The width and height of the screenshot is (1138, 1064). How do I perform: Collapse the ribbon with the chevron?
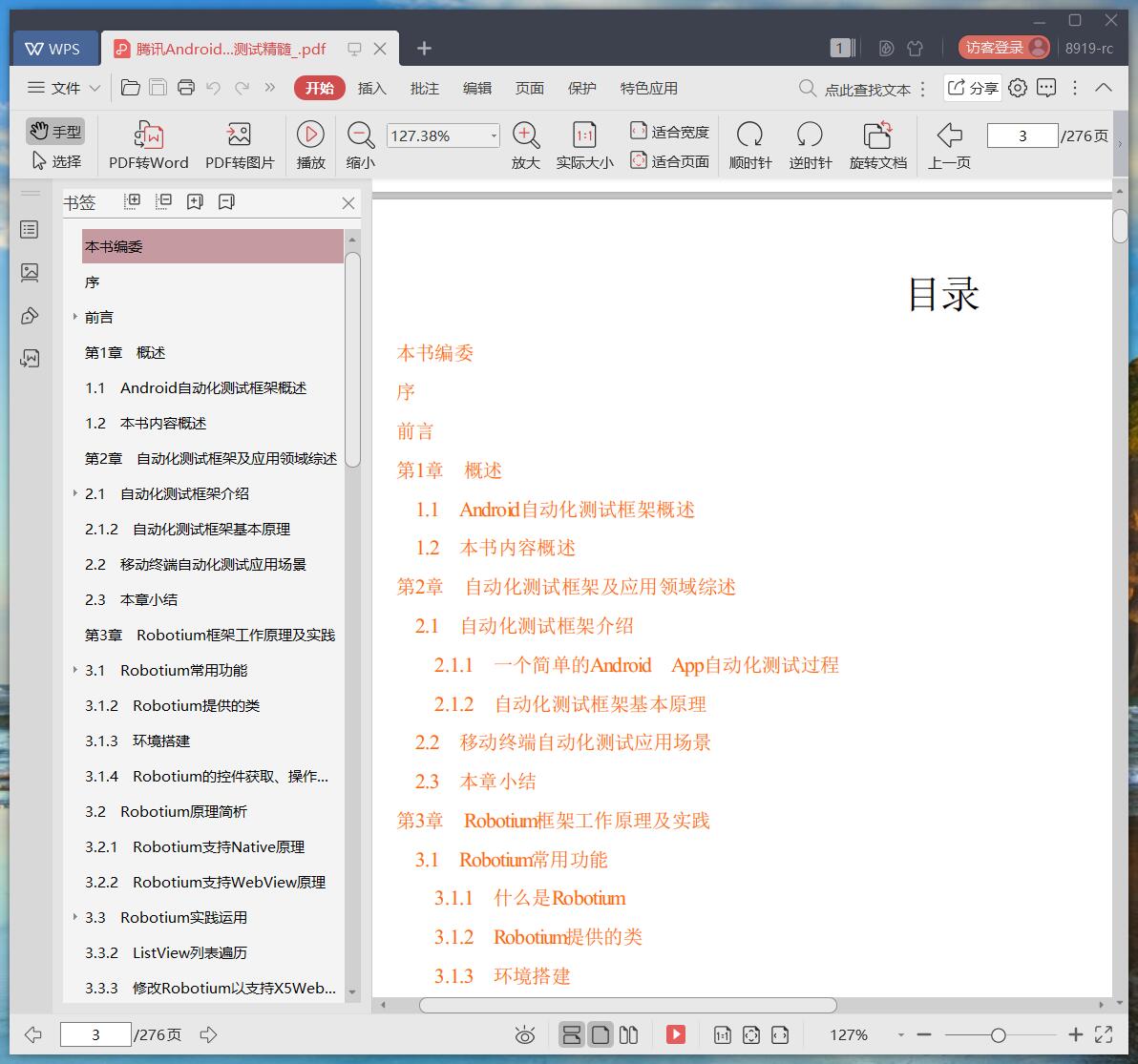pos(1104,88)
